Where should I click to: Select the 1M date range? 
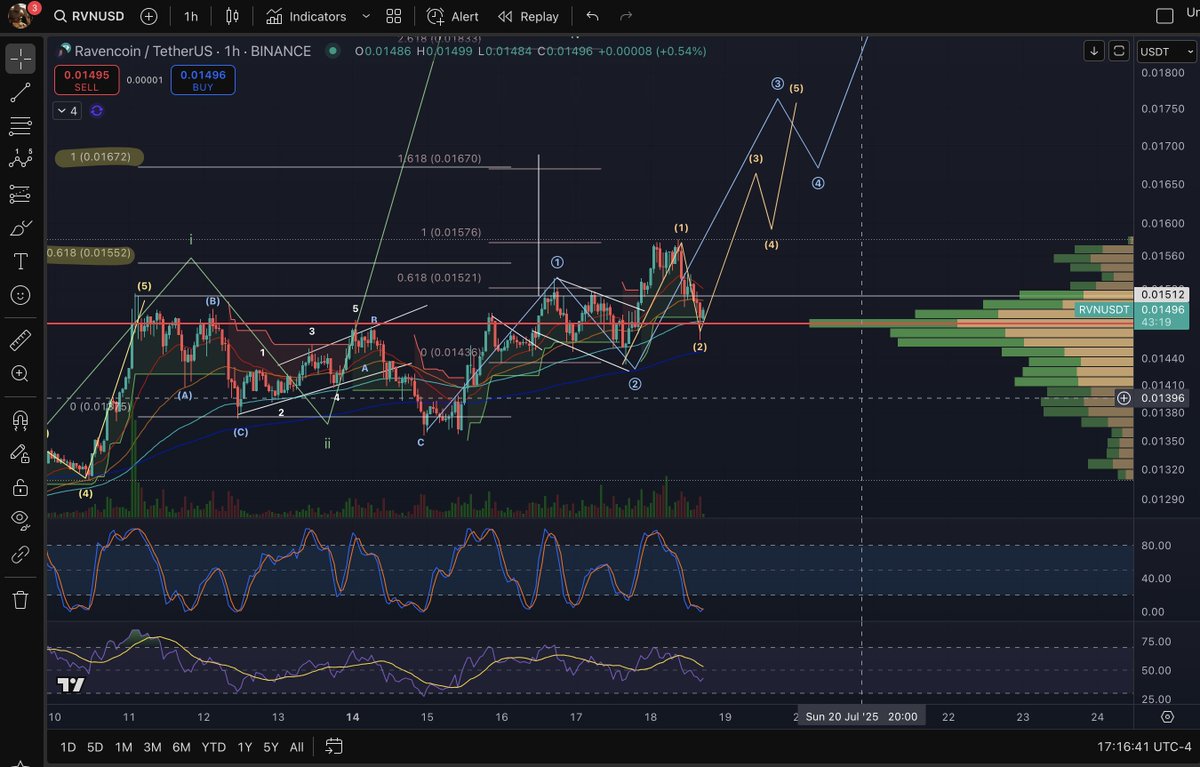pos(123,747)
